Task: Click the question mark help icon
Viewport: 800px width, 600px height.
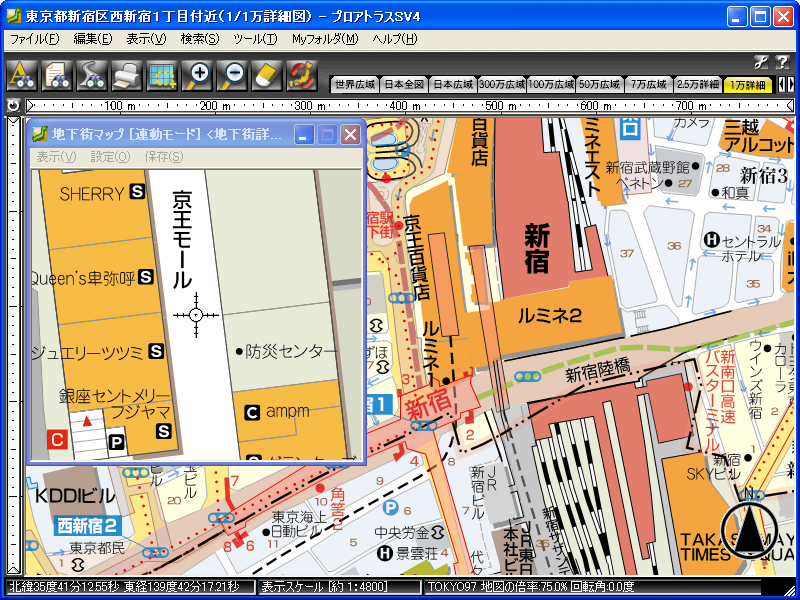Action: (x=782, y=62)
